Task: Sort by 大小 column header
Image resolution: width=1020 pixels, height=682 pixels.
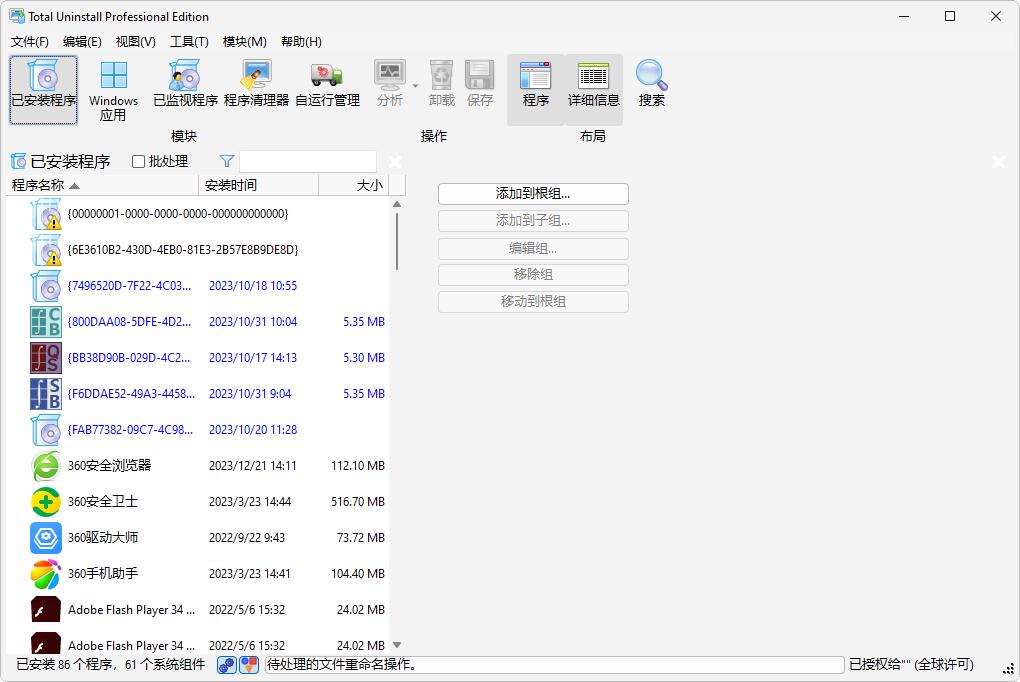Action: click(x=354, y=185)
